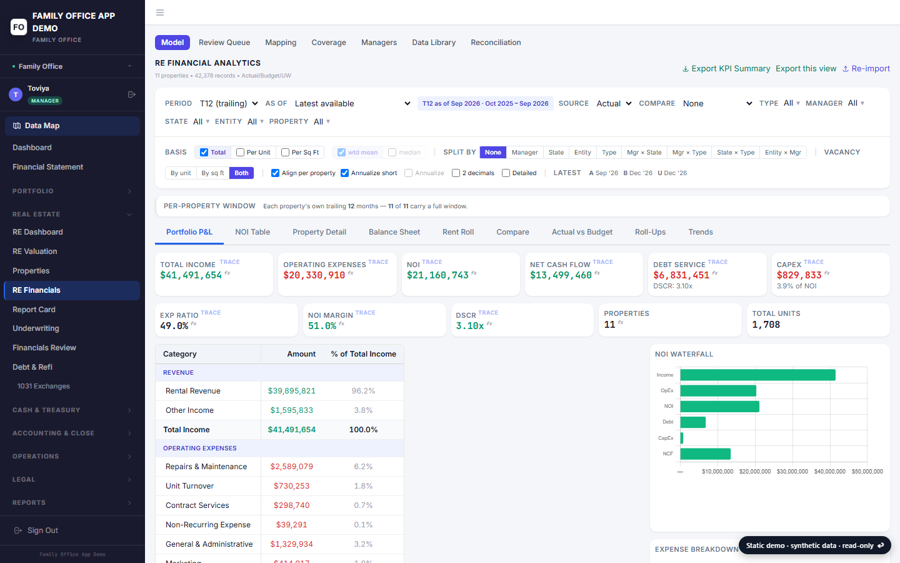Click the Data Map icon
Screen dimensions: 900x563
[17, 126]
